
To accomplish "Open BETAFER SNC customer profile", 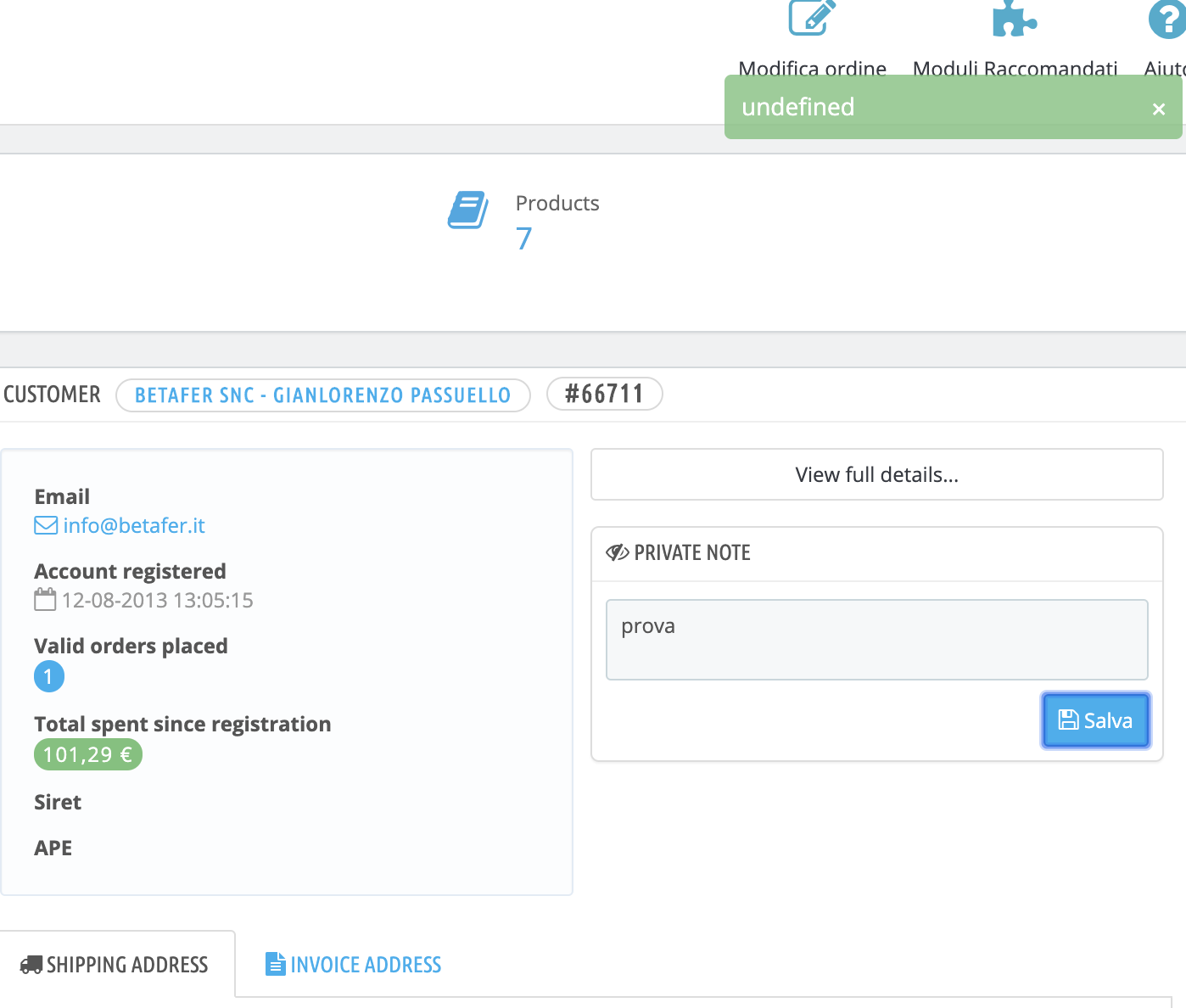I will click(x=322, y=395).
